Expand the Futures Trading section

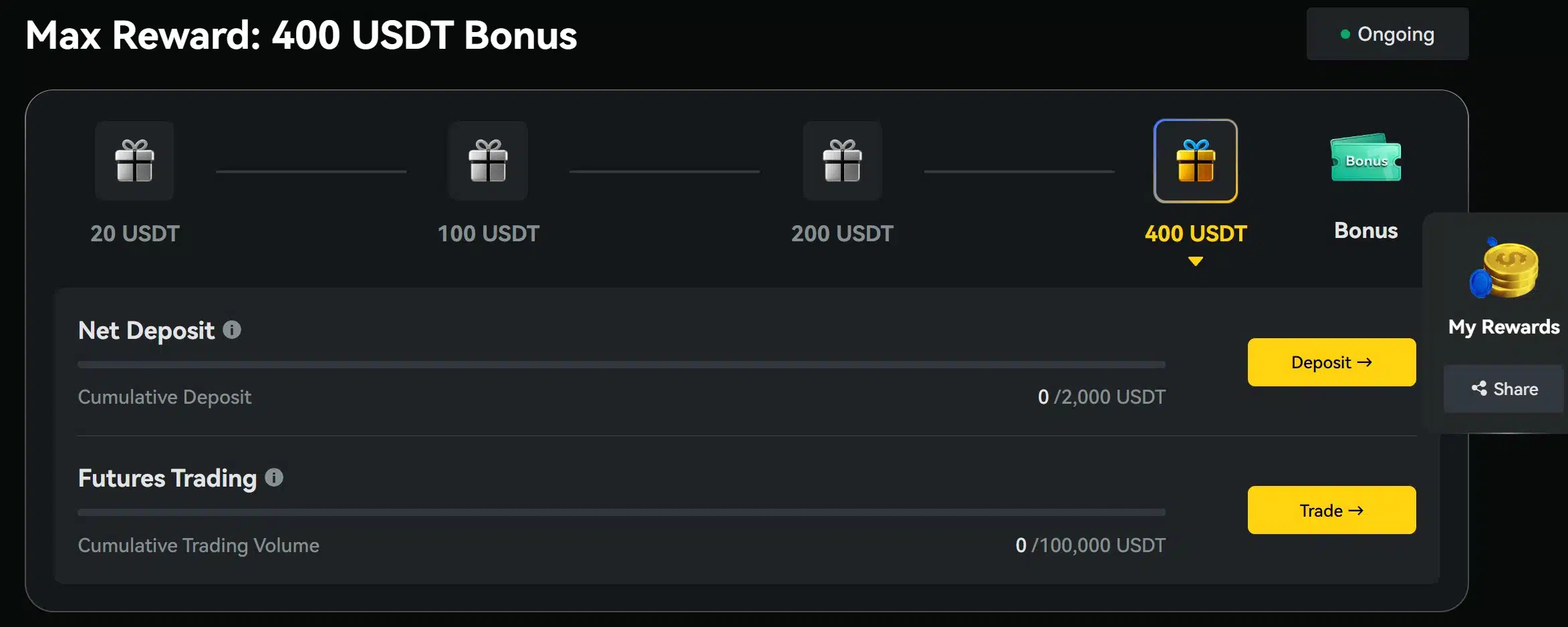click(167, 477)
